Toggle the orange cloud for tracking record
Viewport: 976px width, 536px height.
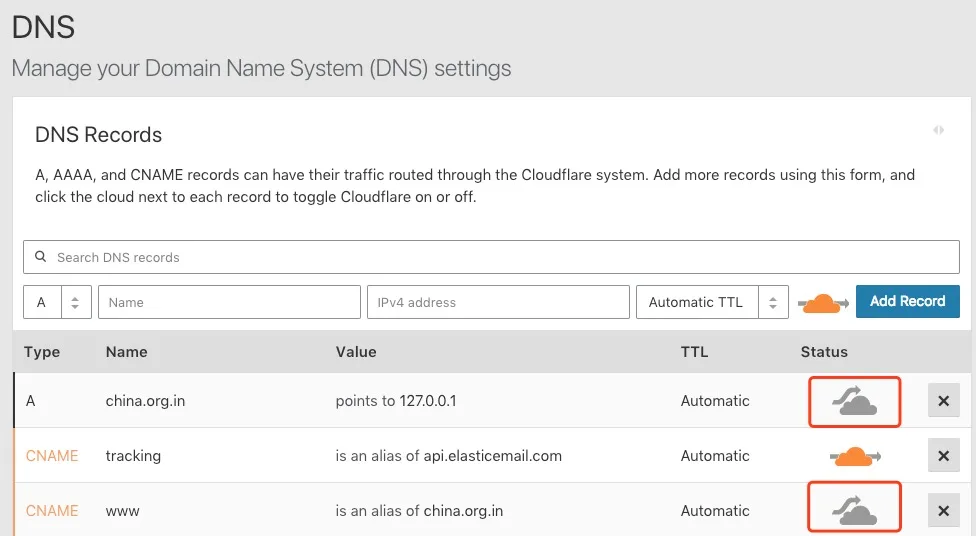click(855, 456)
